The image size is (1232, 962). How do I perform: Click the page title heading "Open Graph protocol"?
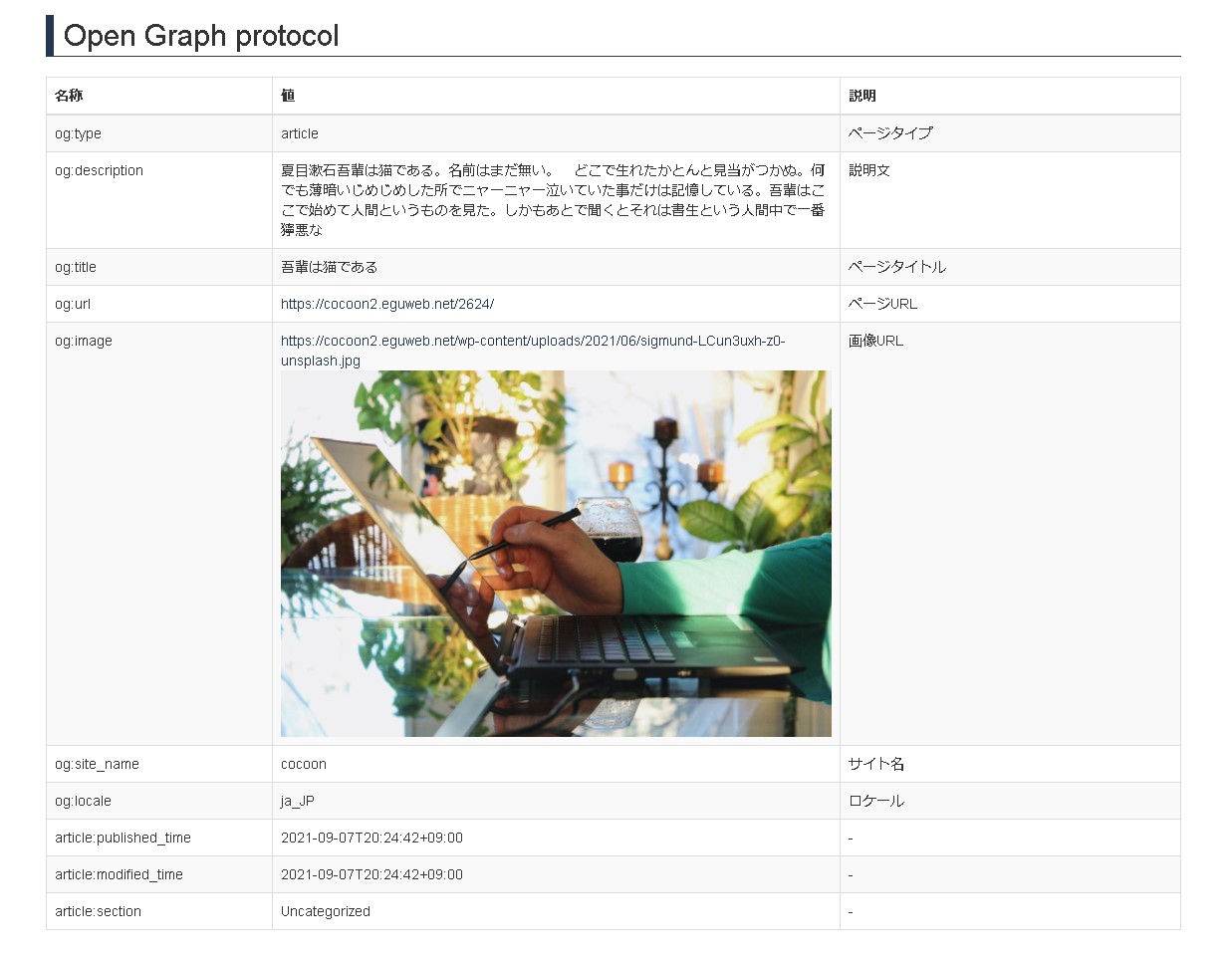pos(201,36)
